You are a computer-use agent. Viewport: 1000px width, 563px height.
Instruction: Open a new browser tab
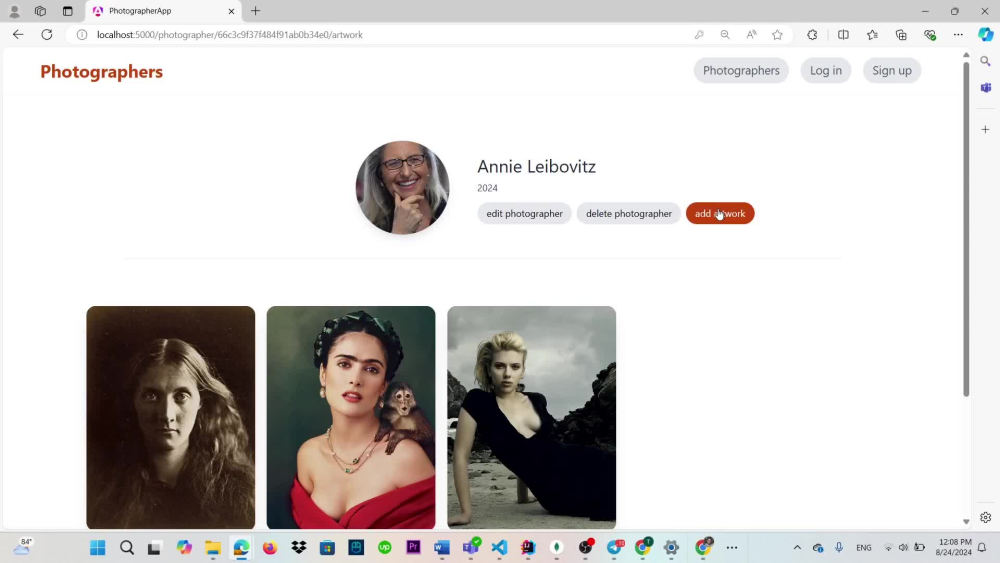[x=255, y=11]
